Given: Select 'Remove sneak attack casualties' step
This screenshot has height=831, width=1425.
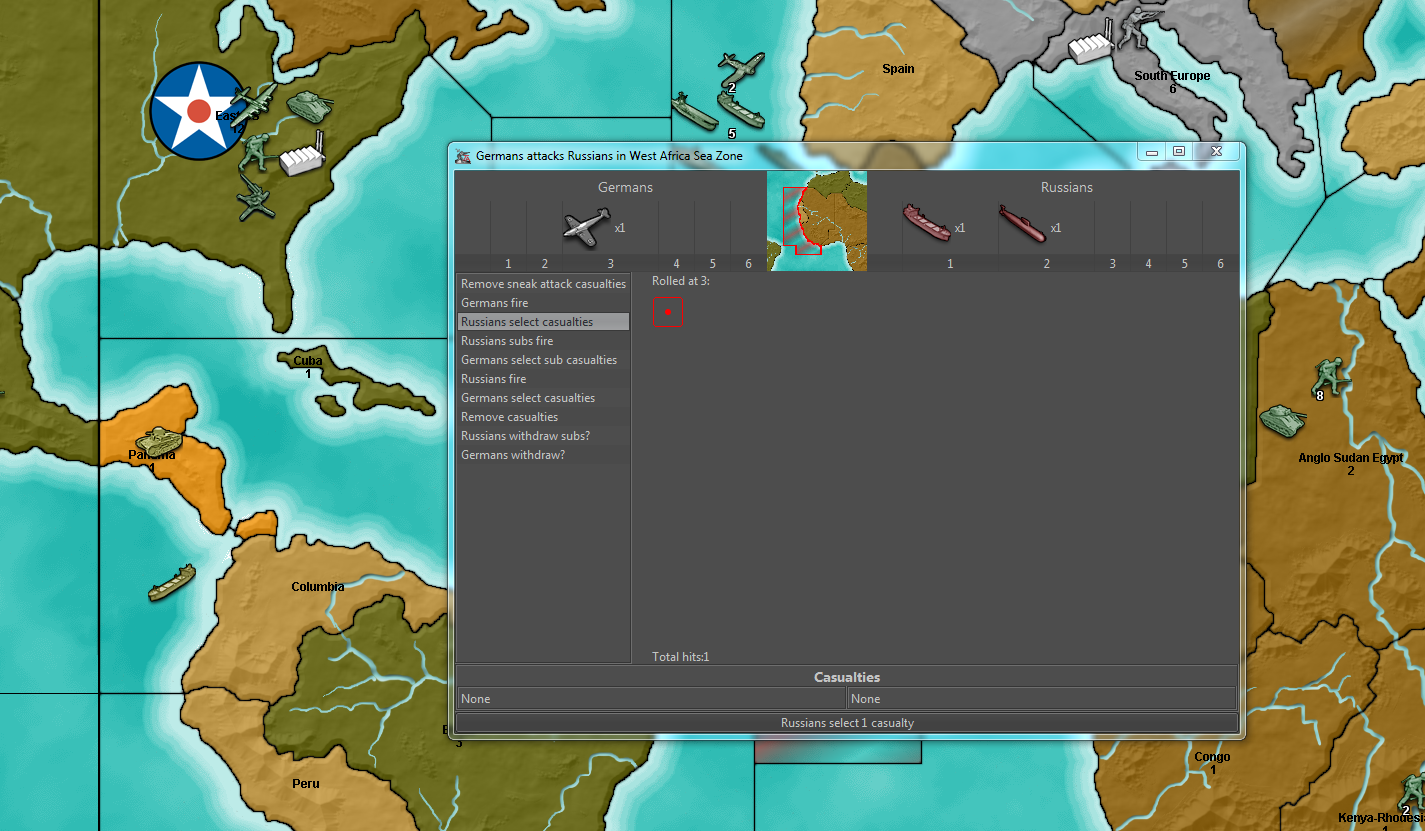Looking at the screenshot, I should (x=543, y=284).
